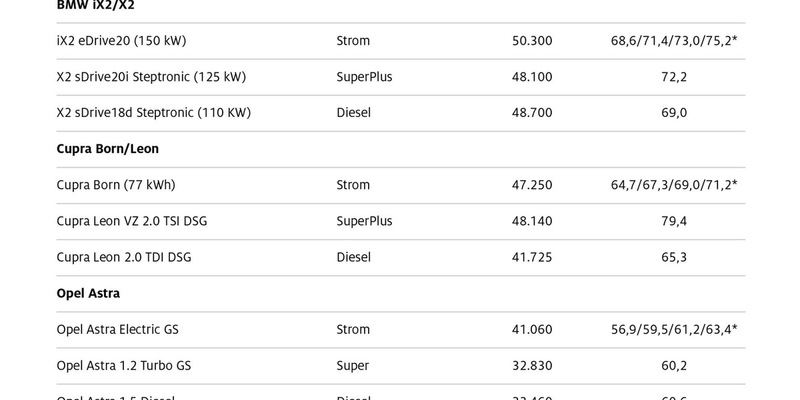Select "Cupra Leon VZ 2.0 TSI DSG" model

point(137,221)
